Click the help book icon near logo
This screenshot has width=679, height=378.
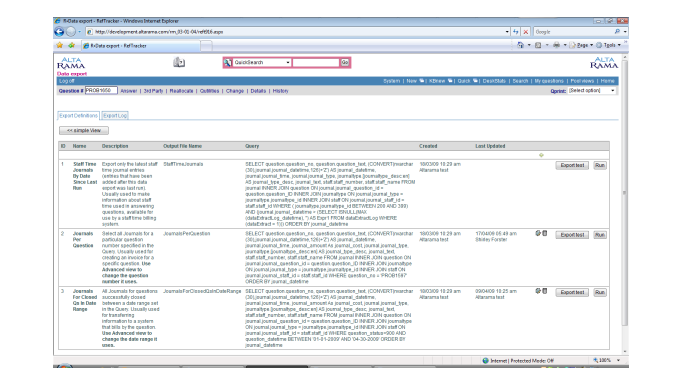coord(179,63)
